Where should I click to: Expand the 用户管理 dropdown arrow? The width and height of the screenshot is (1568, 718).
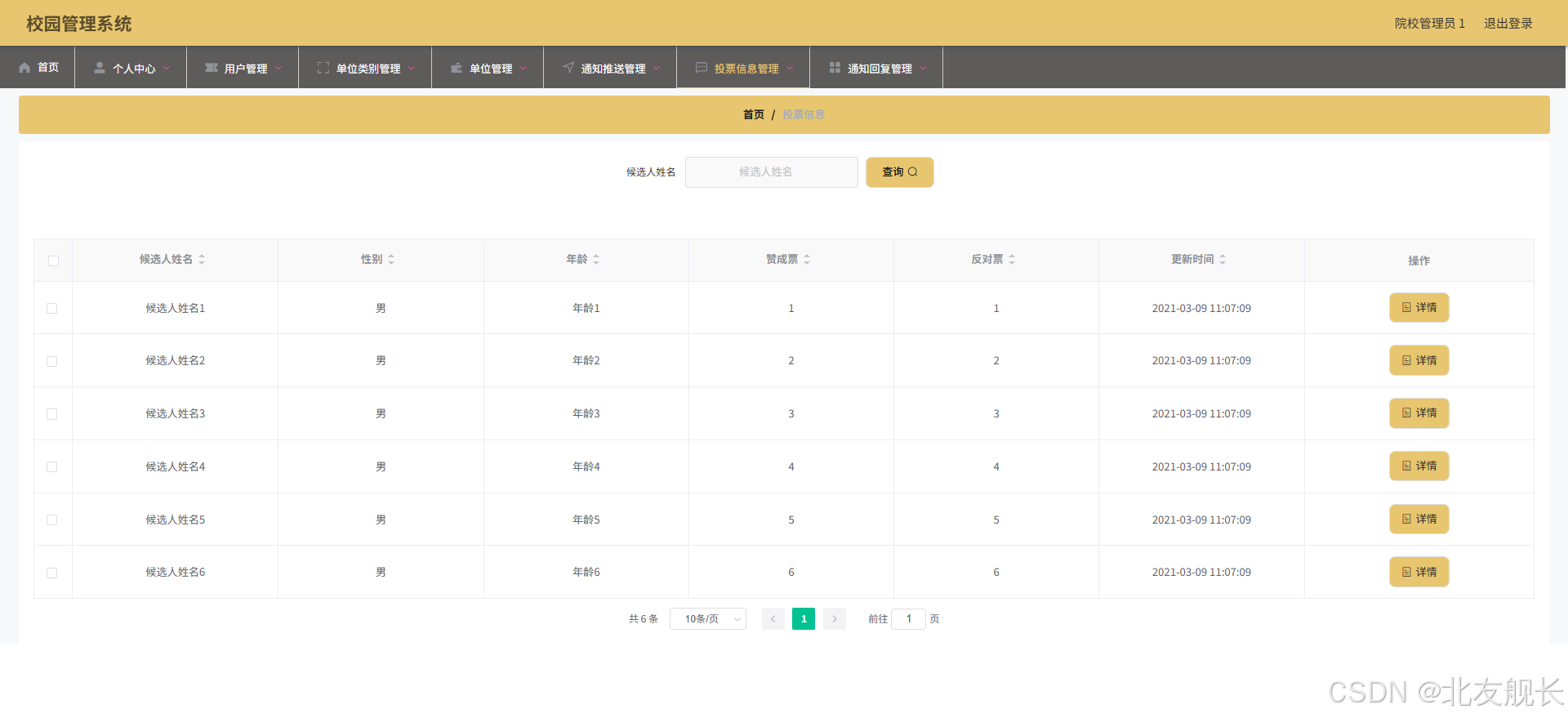click(278, 69)
